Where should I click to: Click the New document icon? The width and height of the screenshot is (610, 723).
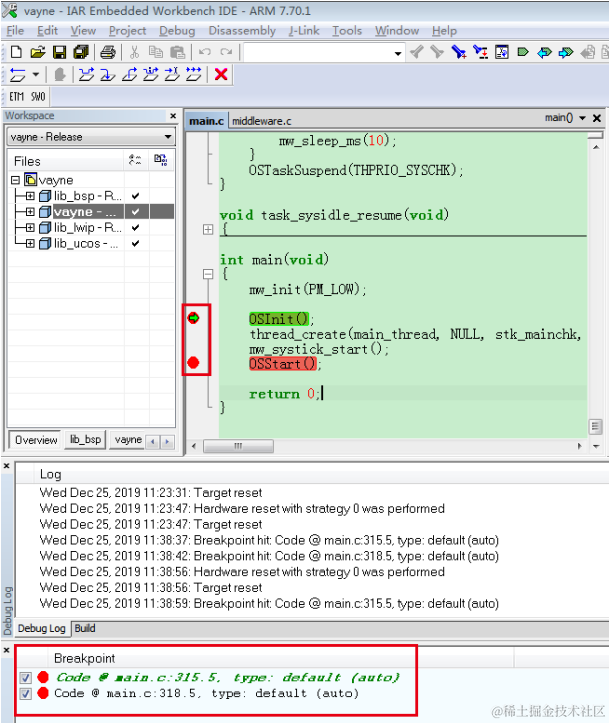click(16, 52)
